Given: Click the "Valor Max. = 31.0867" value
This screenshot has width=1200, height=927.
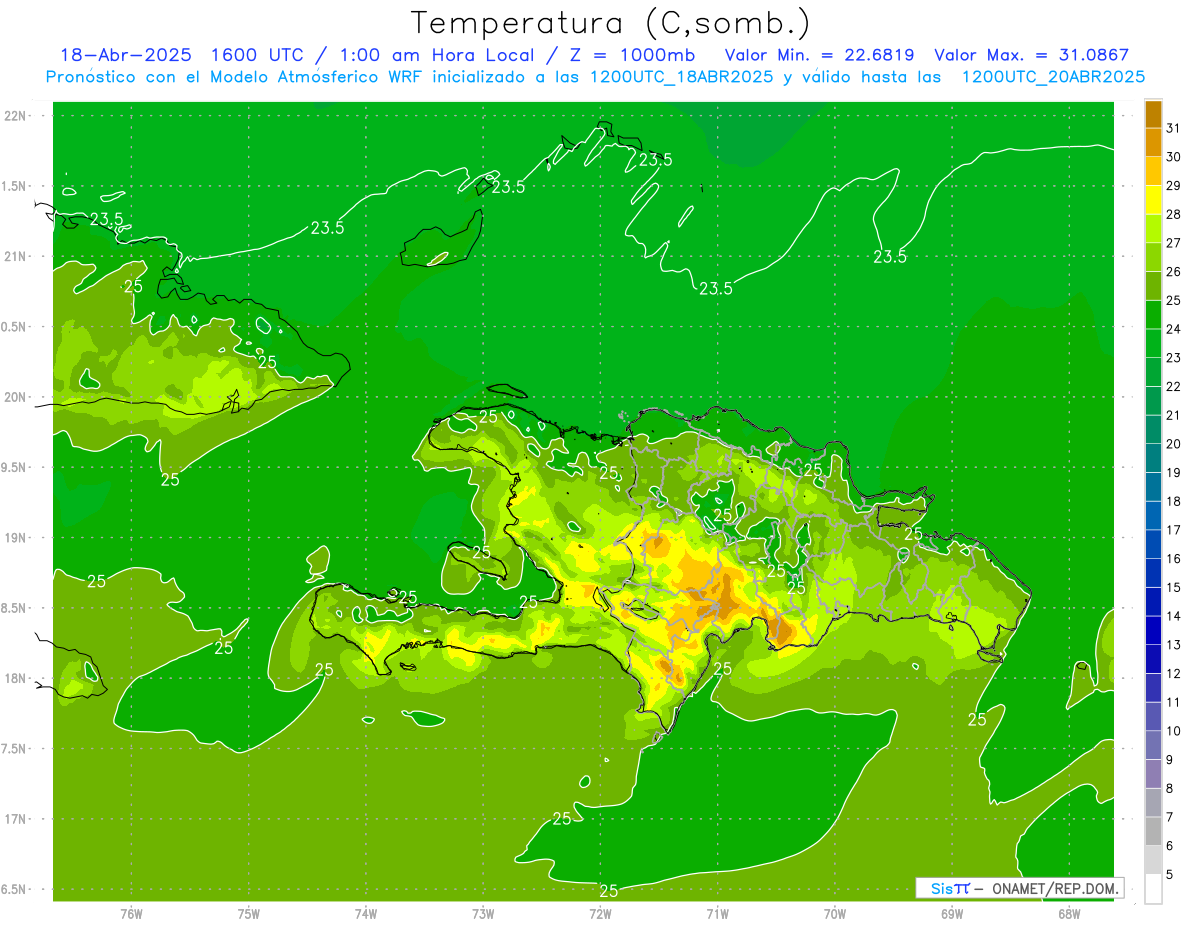Looking at the screenshot, I should pyautogui.click(x=1030, y=55).
